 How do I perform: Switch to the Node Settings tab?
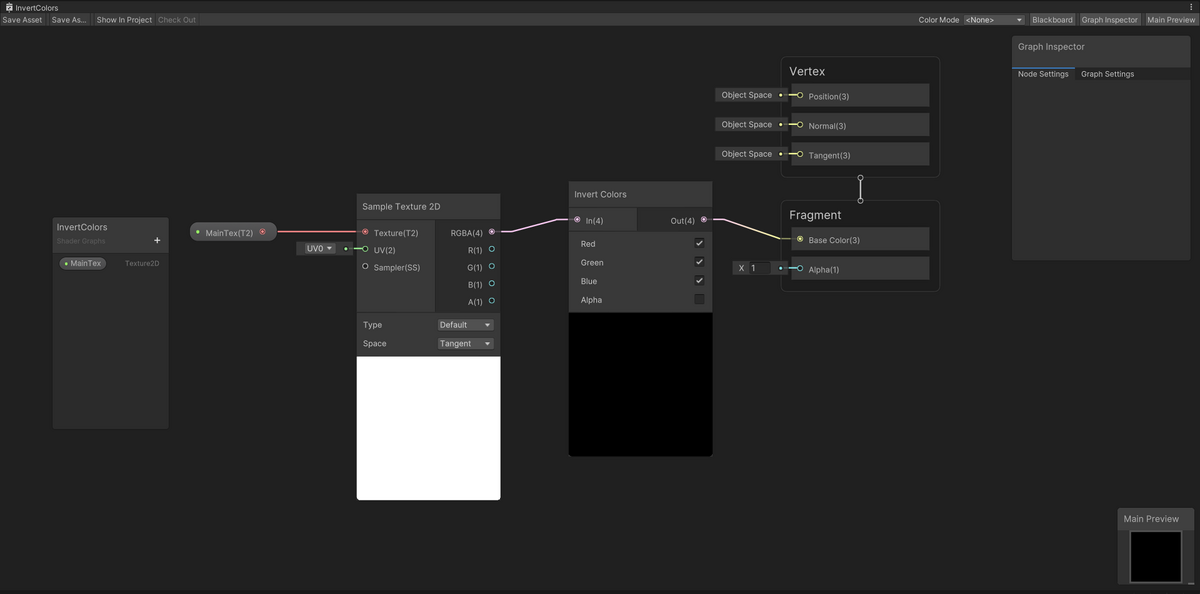[x=1043, y=74]
